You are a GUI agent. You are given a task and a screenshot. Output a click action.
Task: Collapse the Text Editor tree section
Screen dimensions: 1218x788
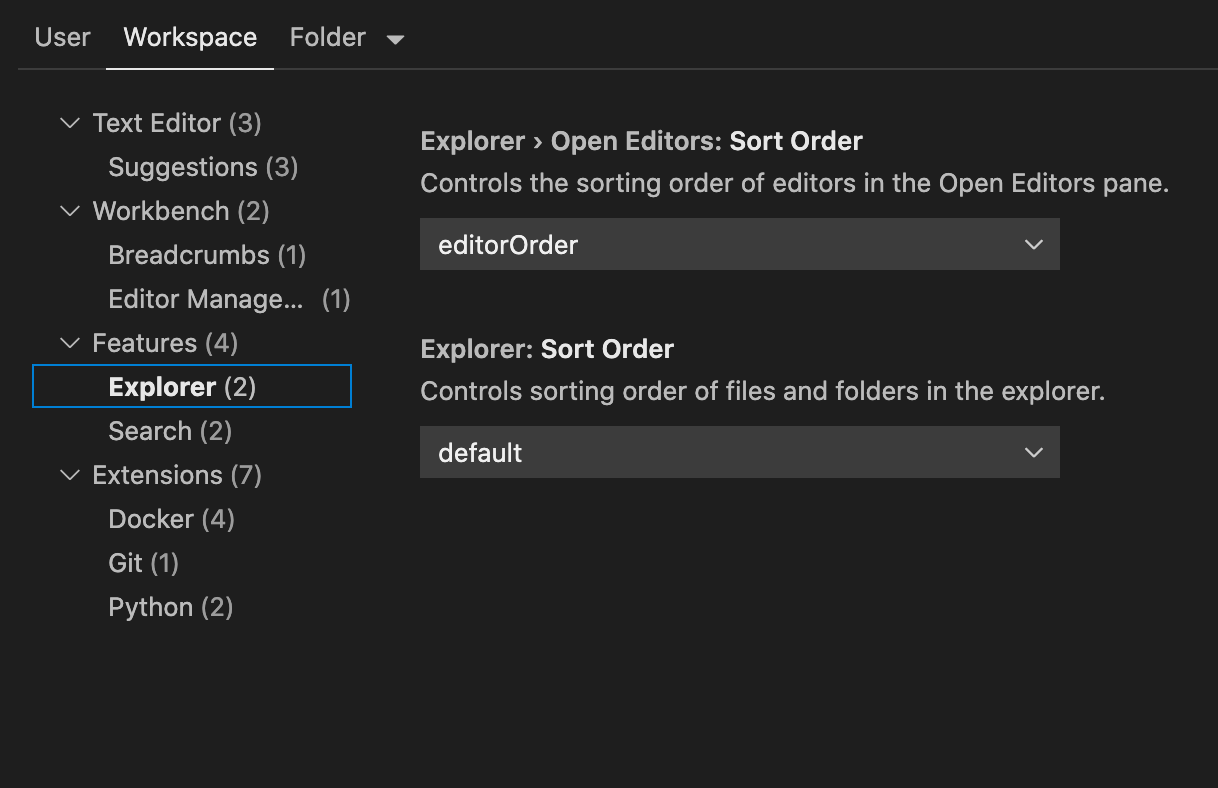point(69,123)
